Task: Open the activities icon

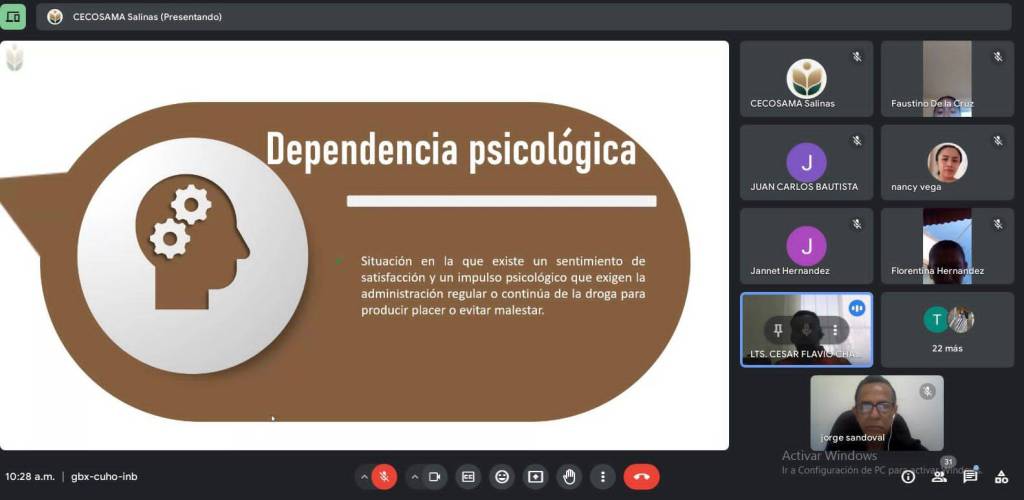Action: coord(1002,477)
